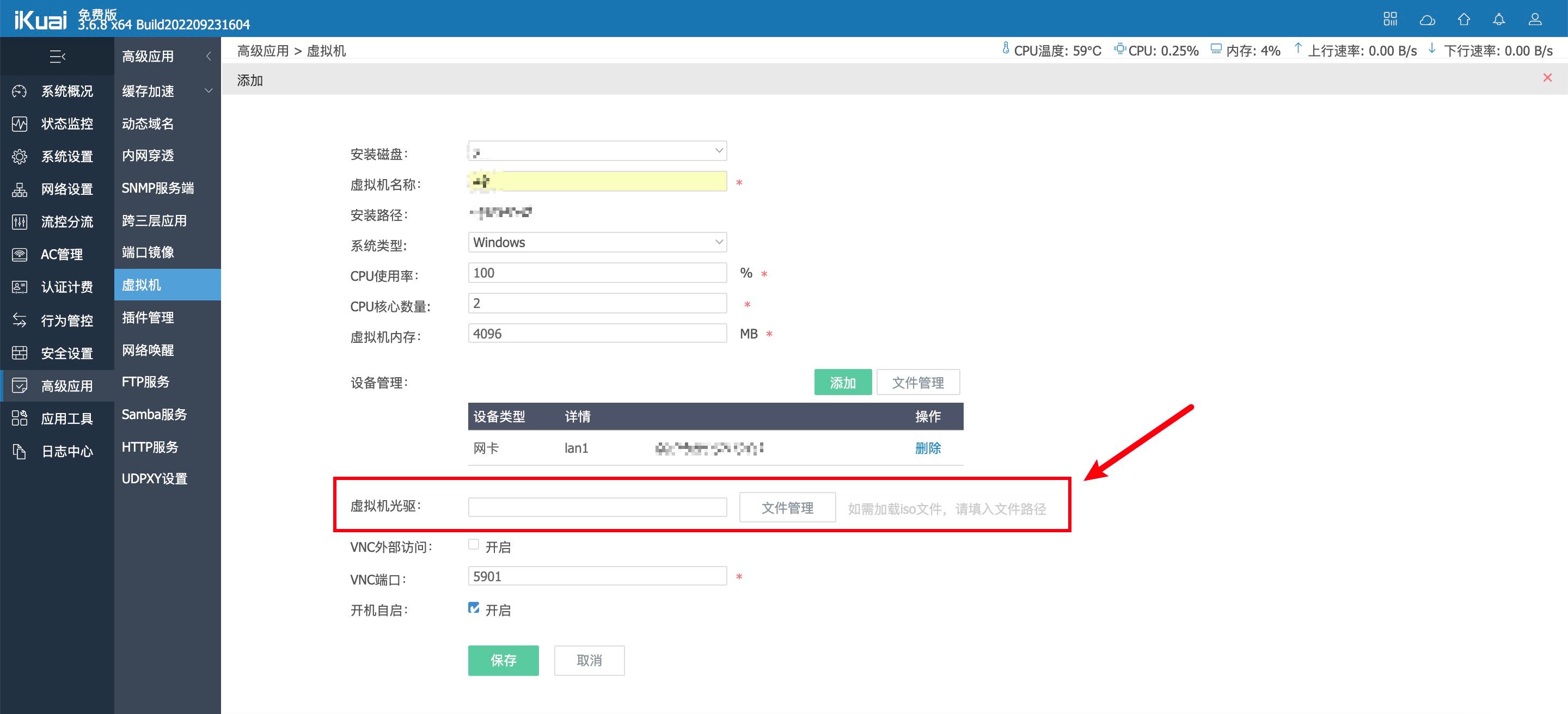This screenshot has width=1568, height=714.
Task: Expand the 缓存加速 submenu
Action: point(209,91)
